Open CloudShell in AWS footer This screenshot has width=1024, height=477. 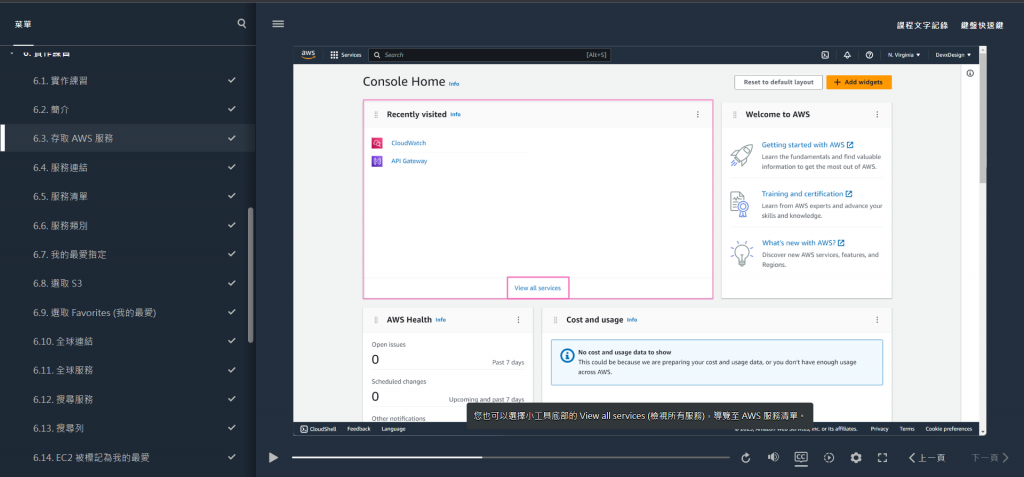pos(318,429)
